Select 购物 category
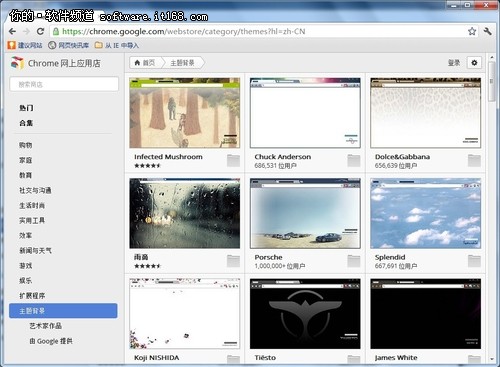Image resolution: width=500 pixels, height=367 pixels. (26, 145)
